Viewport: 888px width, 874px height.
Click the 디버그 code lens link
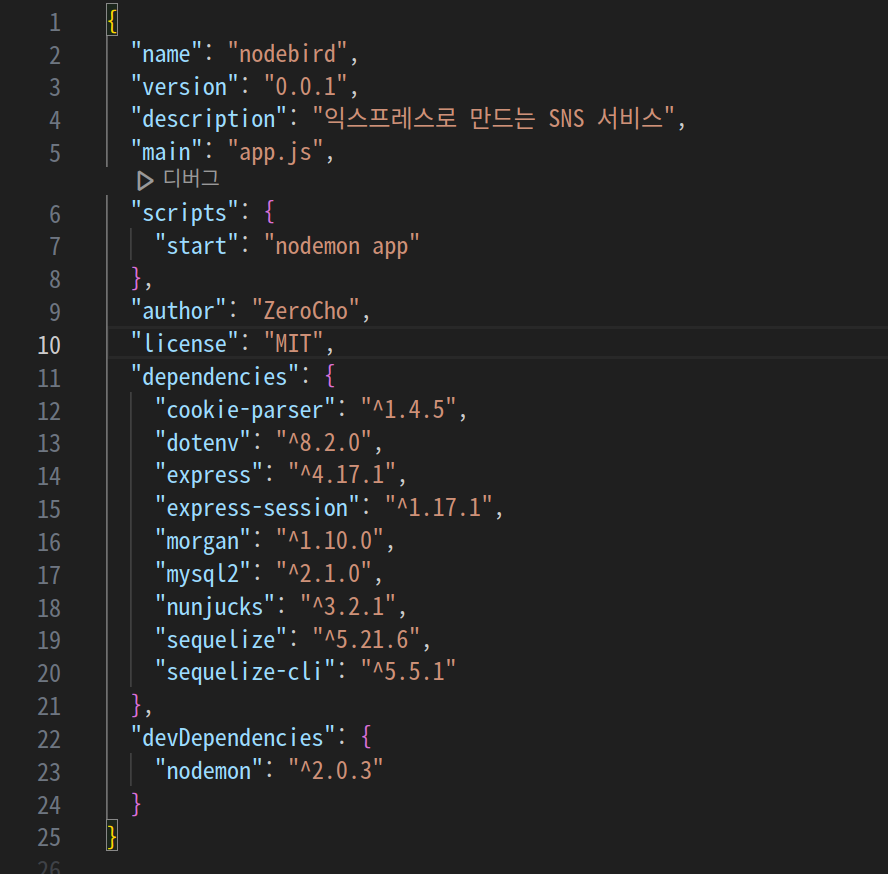tap(191, 179)
